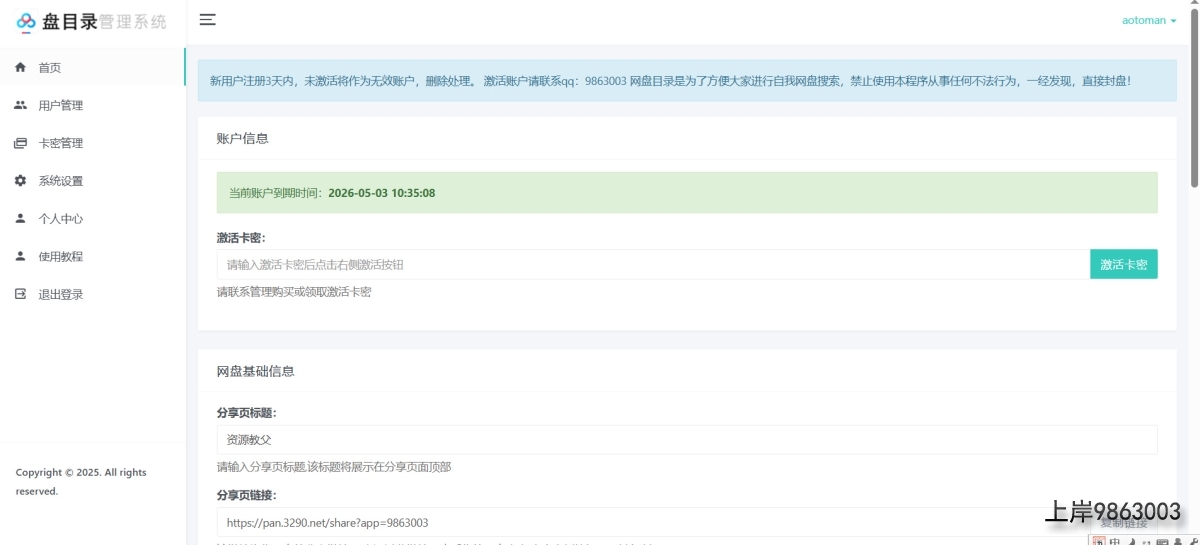Click the 用户管理 users icon
This screenshot has width=1200, height=545.
coord(20,106)
